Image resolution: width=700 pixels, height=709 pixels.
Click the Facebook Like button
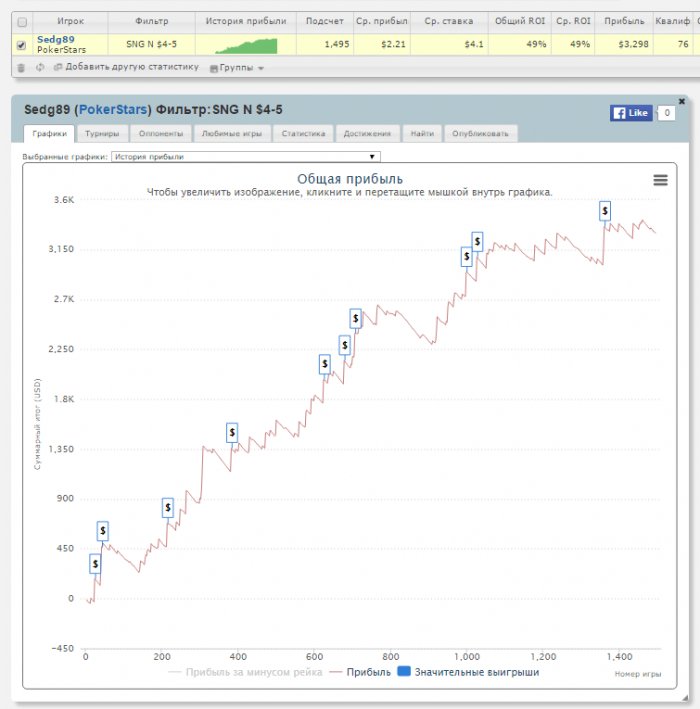[x=631, y=113]
